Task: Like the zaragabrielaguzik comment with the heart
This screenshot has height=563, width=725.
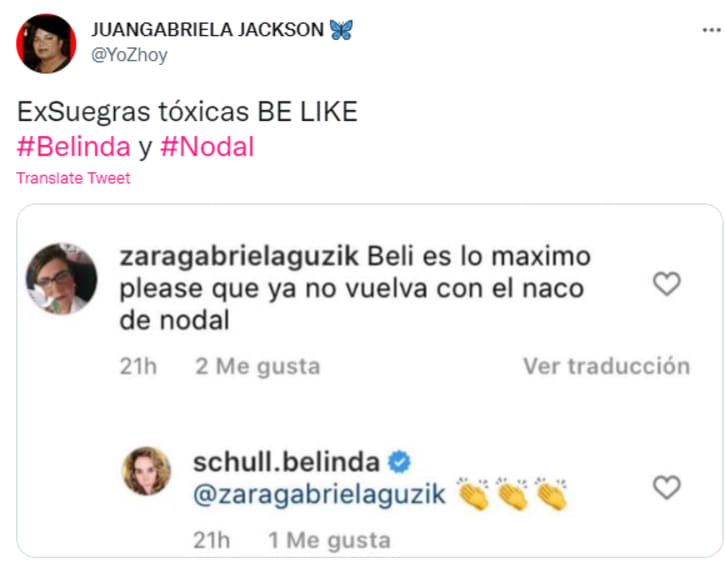Action: point(667,283)
